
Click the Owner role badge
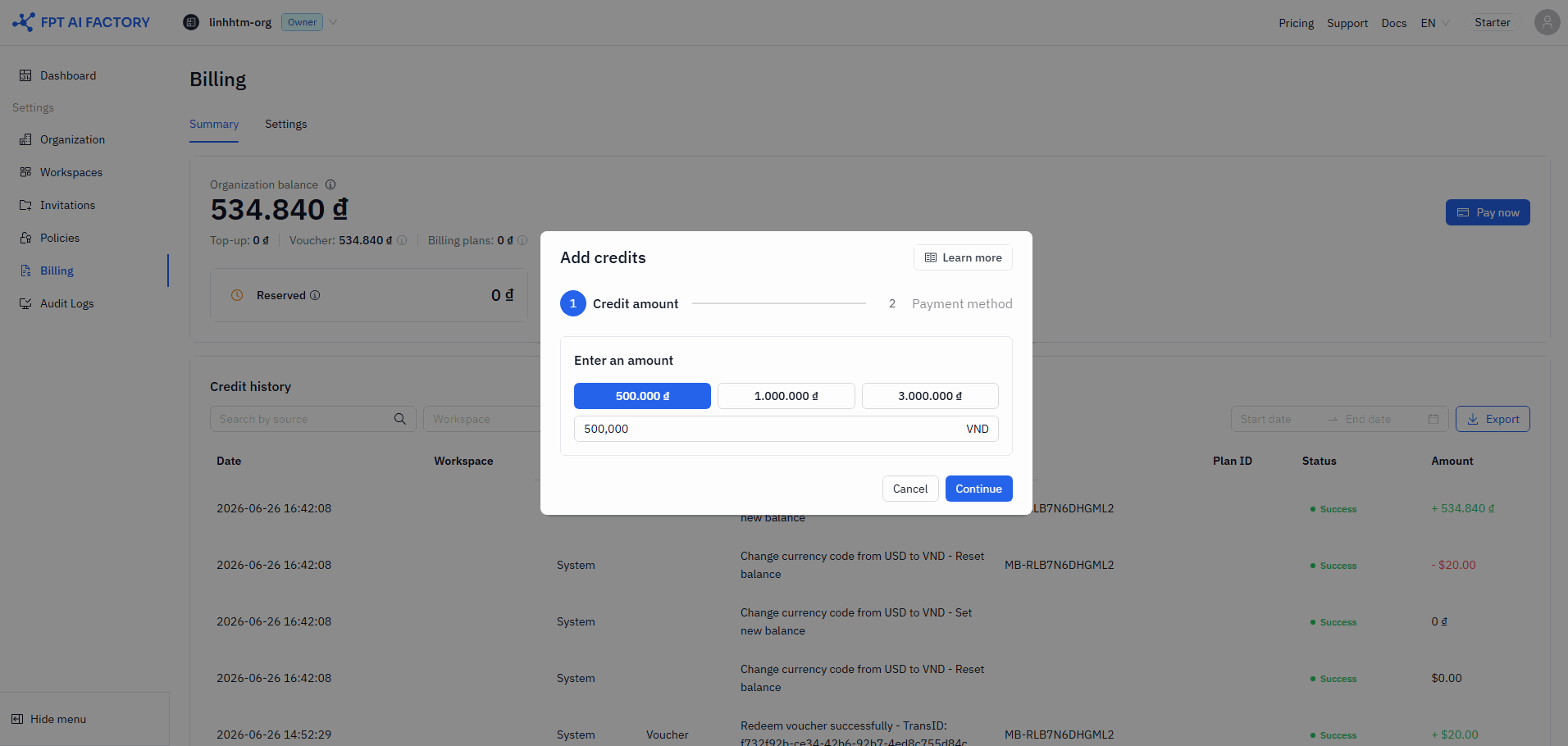coord(302,22)
